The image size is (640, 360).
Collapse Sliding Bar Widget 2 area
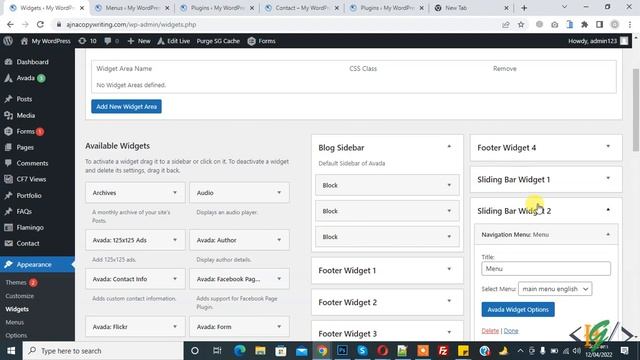[x=608, y=210]
